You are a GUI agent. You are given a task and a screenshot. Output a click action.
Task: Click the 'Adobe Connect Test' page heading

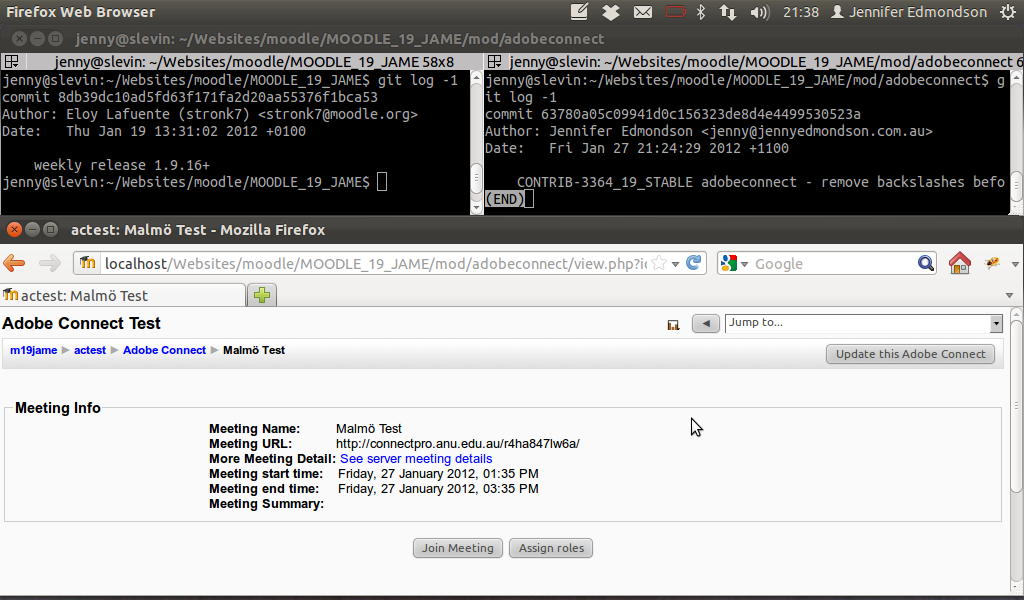pyautogui.click(x=82, y=323)
